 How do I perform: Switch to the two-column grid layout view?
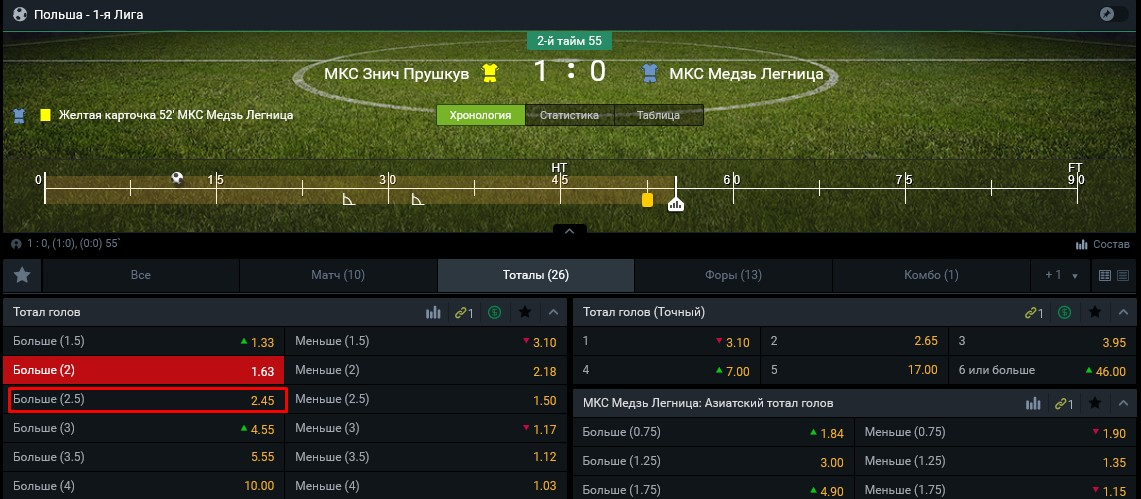(x=1104, y=275)
